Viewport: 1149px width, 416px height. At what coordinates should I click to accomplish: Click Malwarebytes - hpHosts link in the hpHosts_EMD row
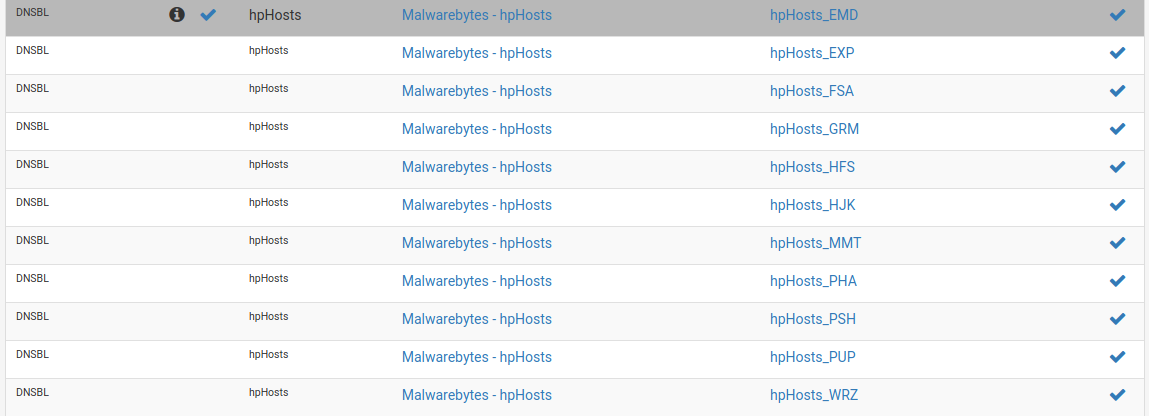coord(476,15)
